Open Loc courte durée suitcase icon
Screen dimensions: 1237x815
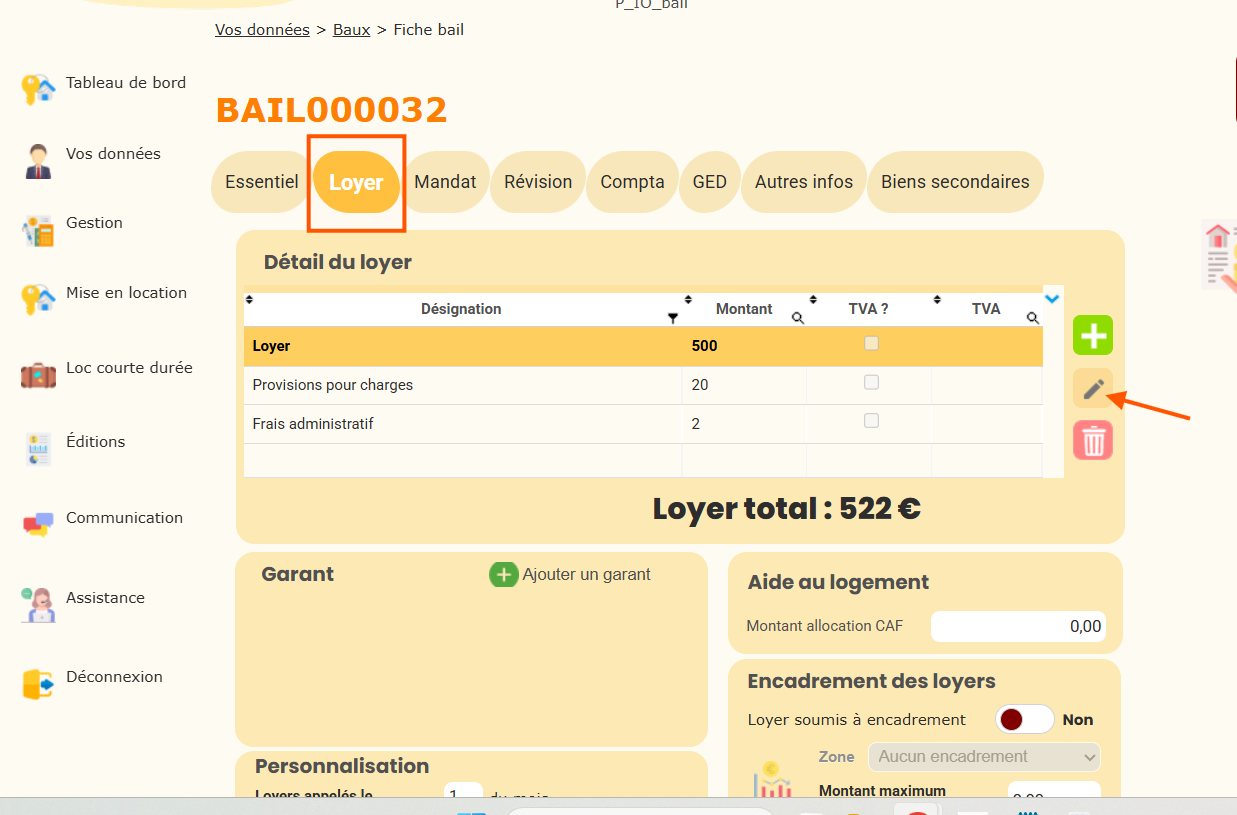(38, 375)
